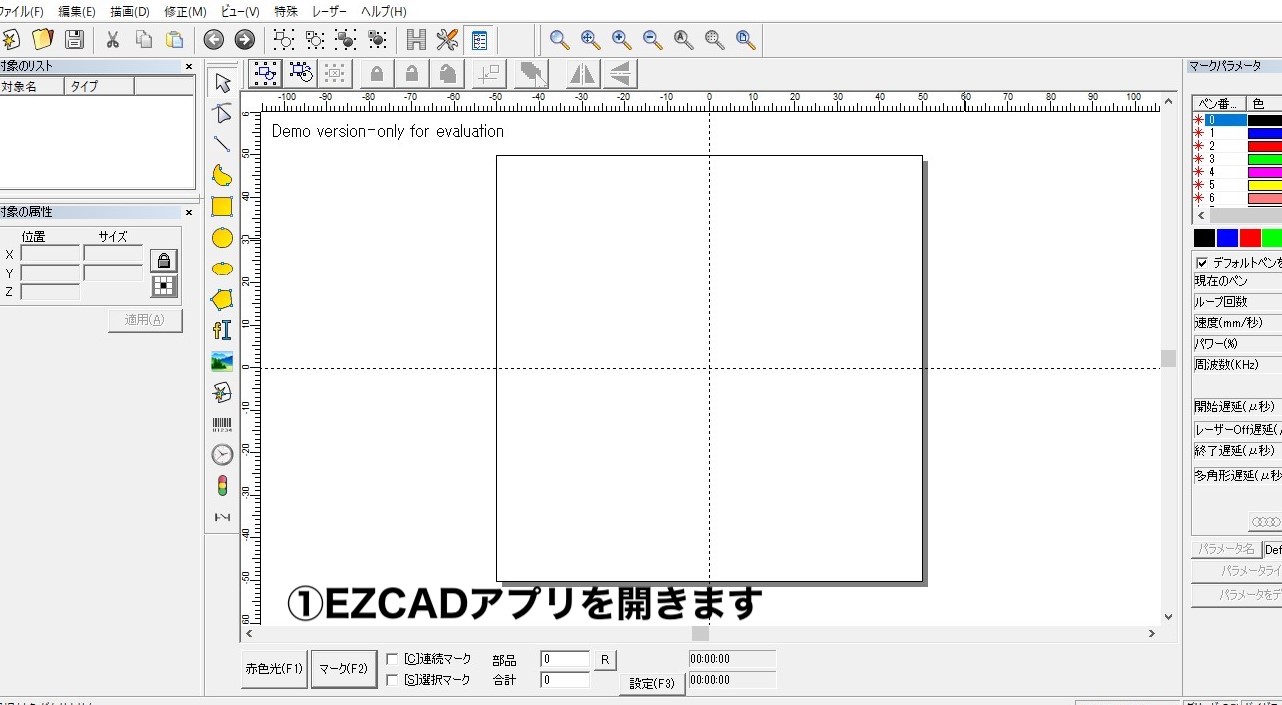Redo the action with the right arrow
This screenshot has height=705, width=1282.
pyautogui.click(x=245, y=40)
